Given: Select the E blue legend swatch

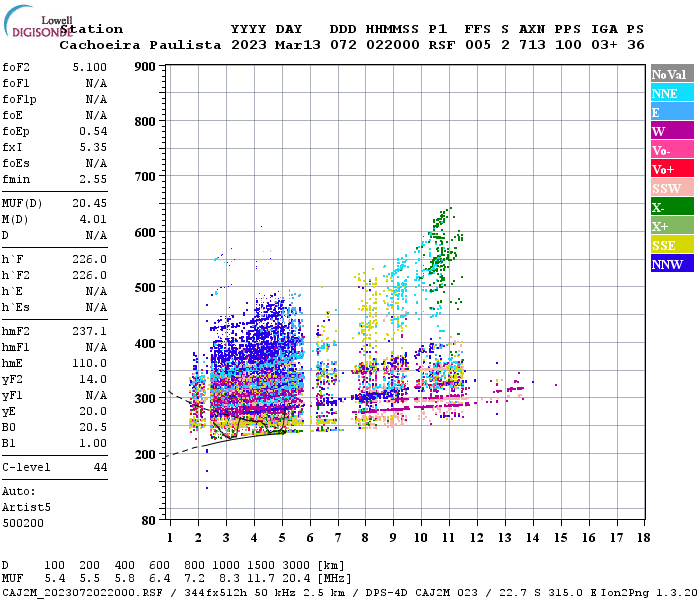Looking at the screenshot, I should pyautogui.click(x=672, y=112).
